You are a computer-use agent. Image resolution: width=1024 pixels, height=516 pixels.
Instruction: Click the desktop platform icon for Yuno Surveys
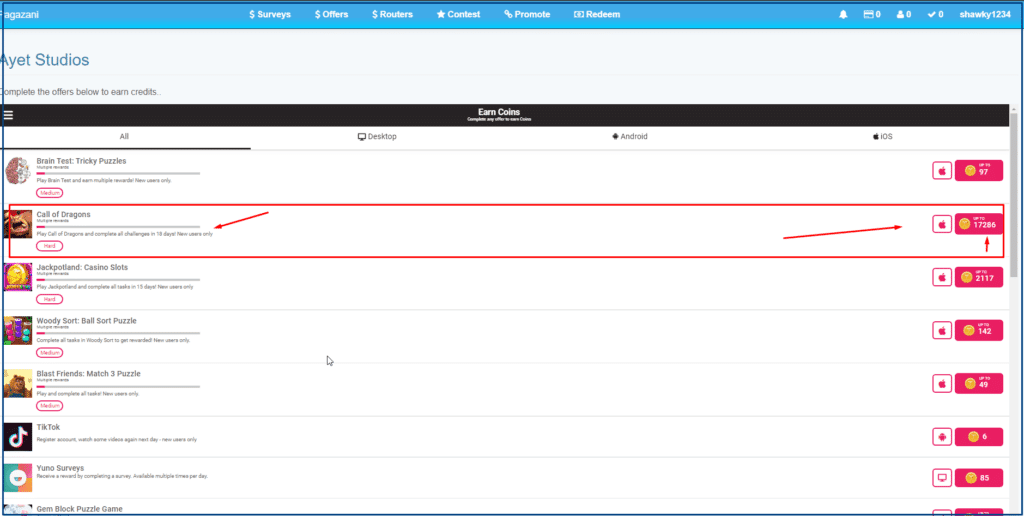coord(941,477)
